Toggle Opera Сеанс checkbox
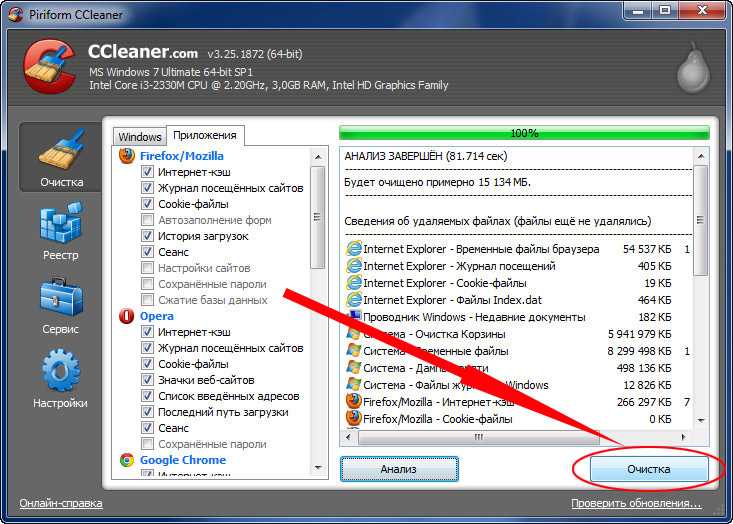The image size is (733, 524). [x=147, y=428]
